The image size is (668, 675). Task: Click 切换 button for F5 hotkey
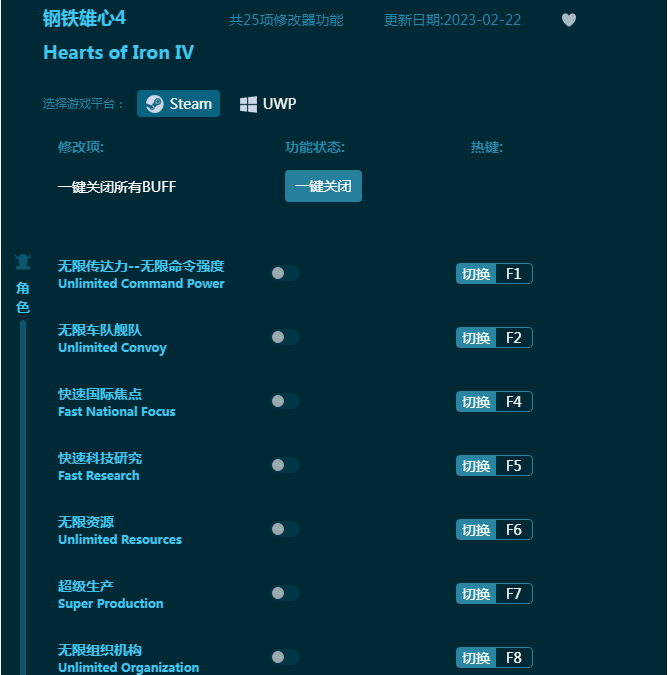pyautogui.click(x=476, y=466)
